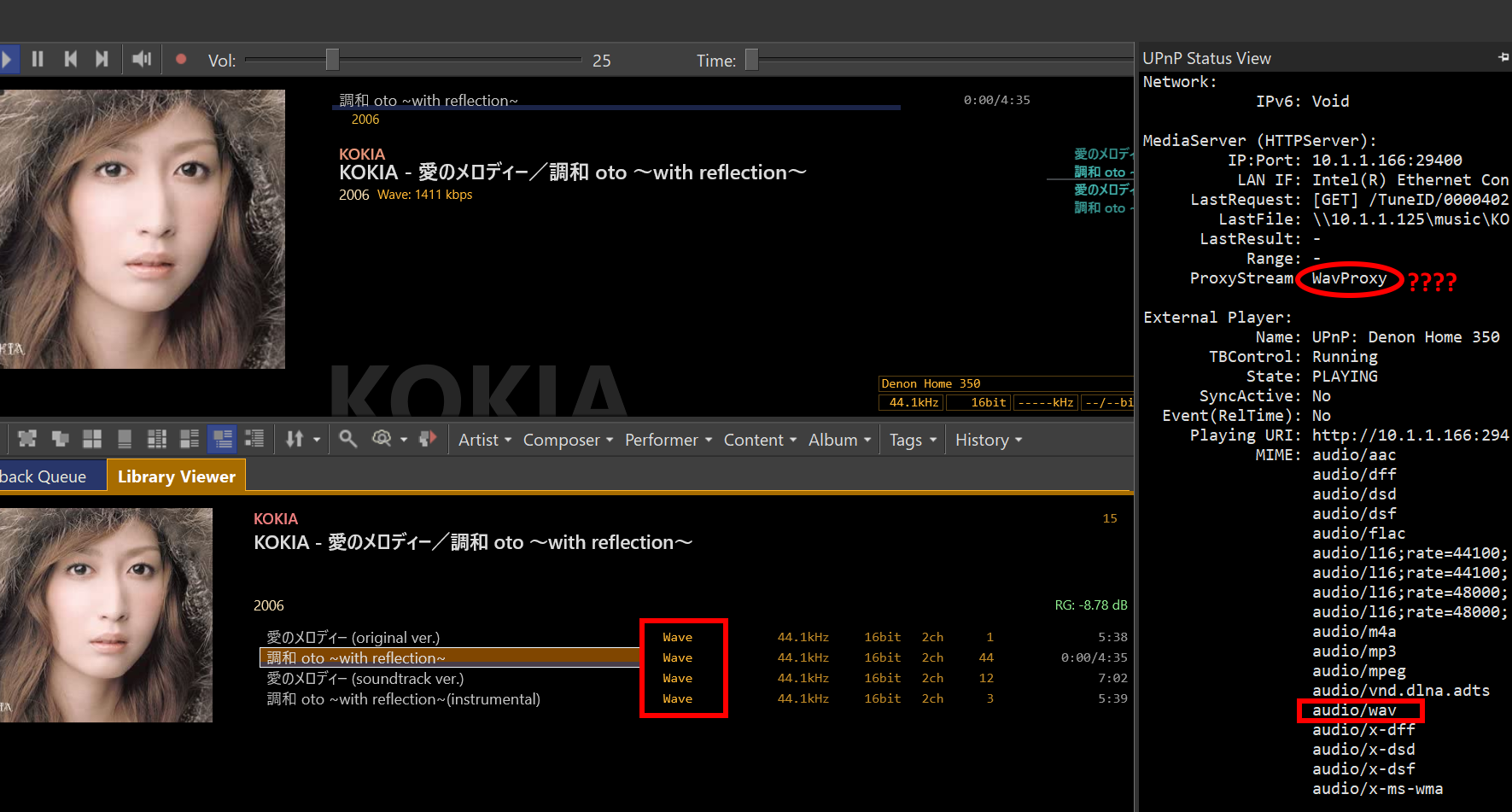
Task: Pin the UPnP Status View panel
Action: 1503,57
